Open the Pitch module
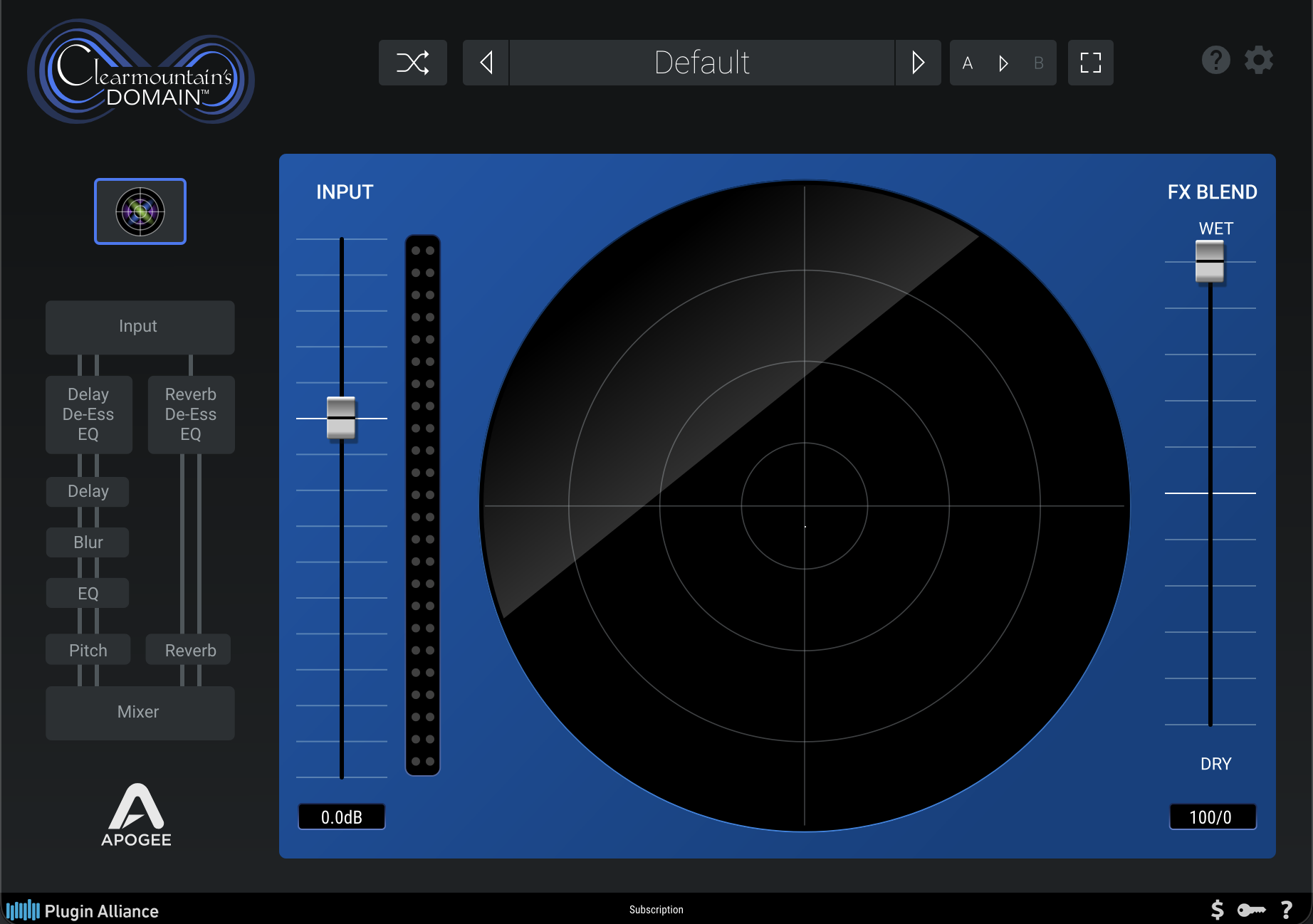This screenshot has height=924, width=1313. point(88,649)
